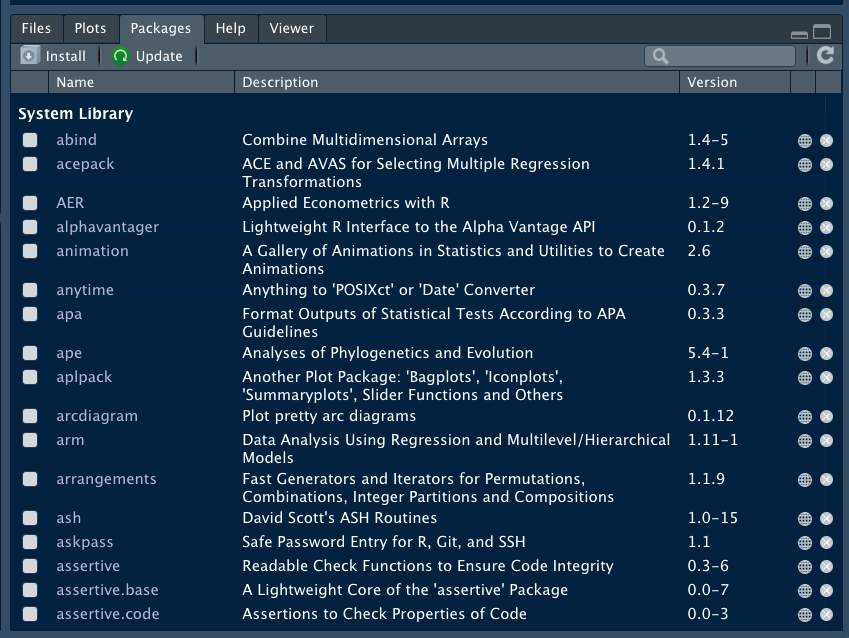Click the globe icon for abind package
This screenshot has height=638, width=849.
pyautogui.click(x=804, y=141)
